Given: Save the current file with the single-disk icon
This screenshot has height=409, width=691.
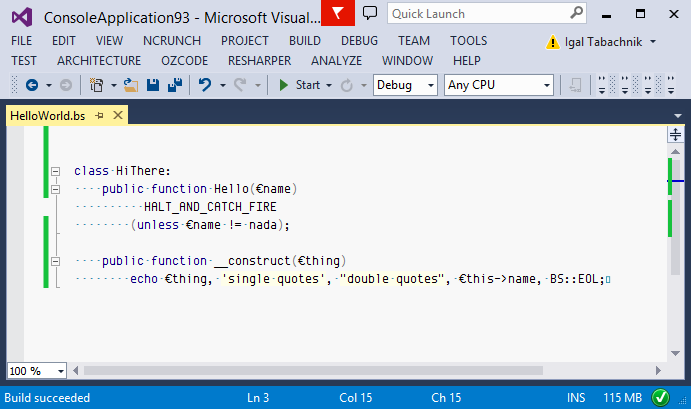Looking at the screenshot, I should (152, 85).
